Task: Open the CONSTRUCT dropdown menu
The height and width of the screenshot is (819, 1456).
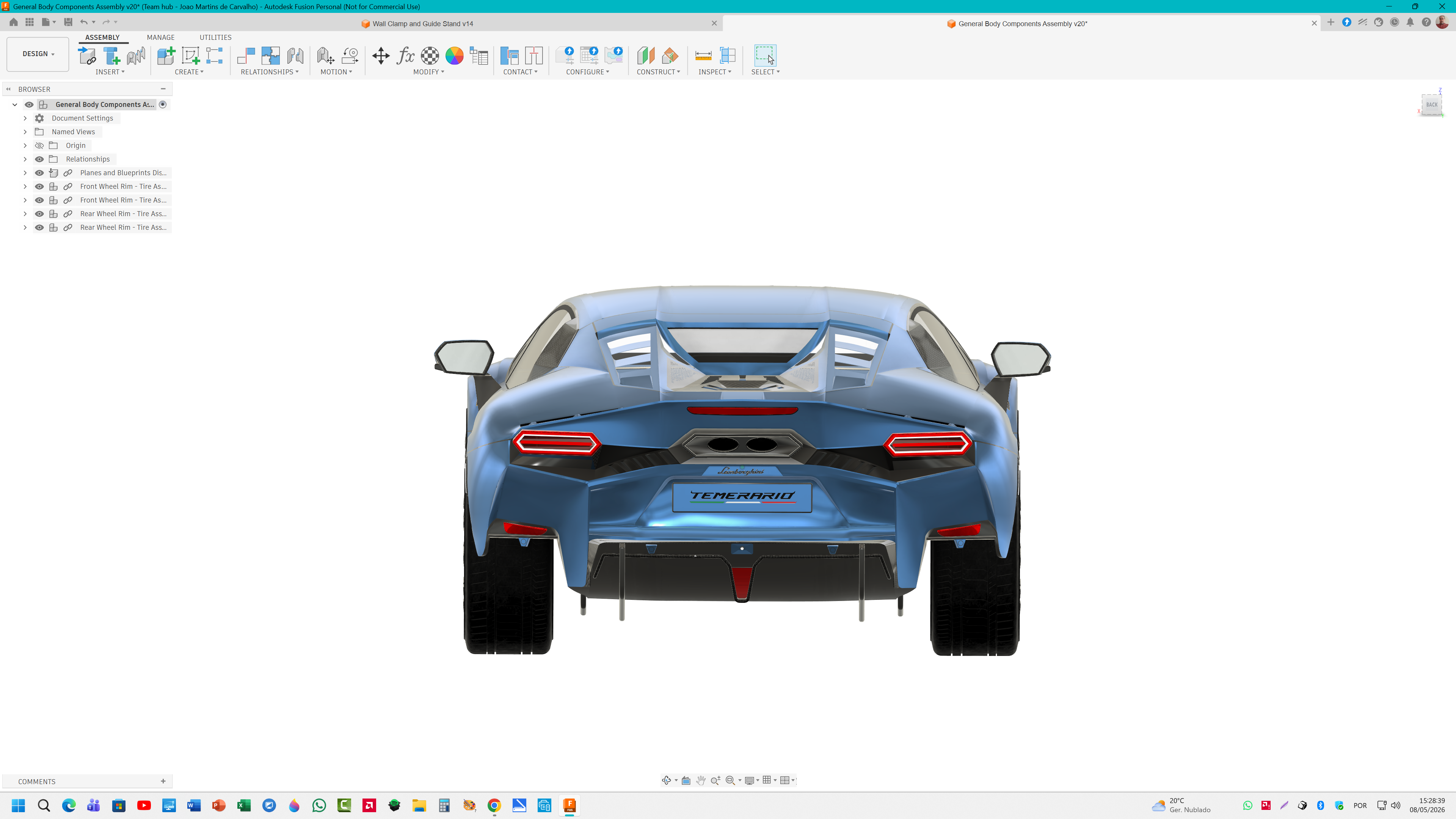Action: (659, 72)
